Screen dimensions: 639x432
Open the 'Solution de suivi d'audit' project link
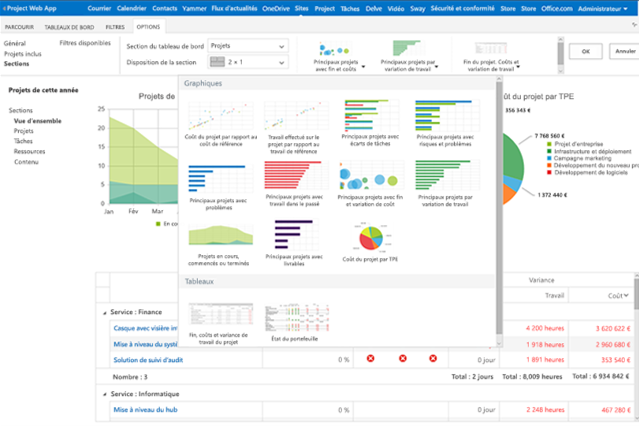pos(148,360)
